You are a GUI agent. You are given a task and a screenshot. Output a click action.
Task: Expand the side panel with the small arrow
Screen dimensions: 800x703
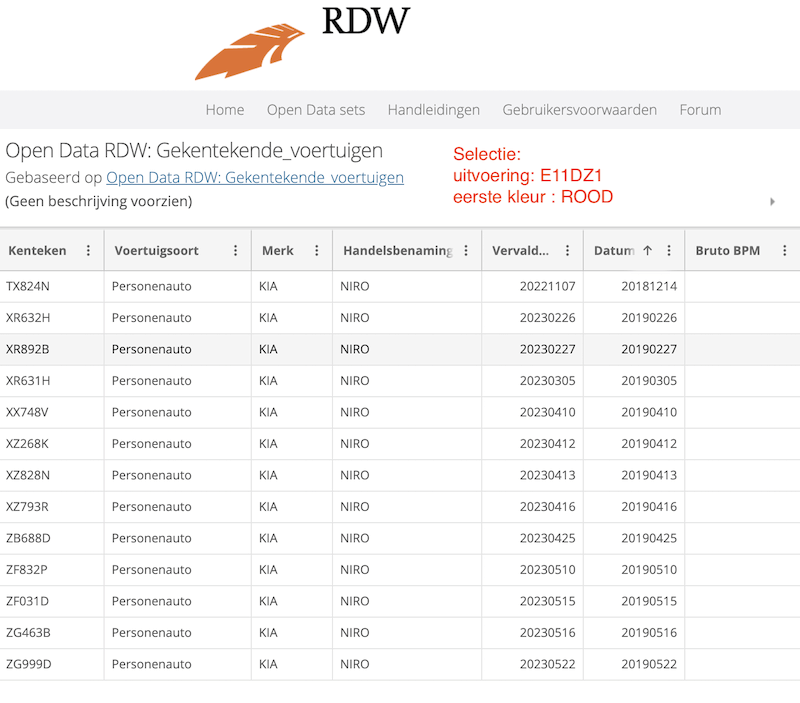point(772,202)
